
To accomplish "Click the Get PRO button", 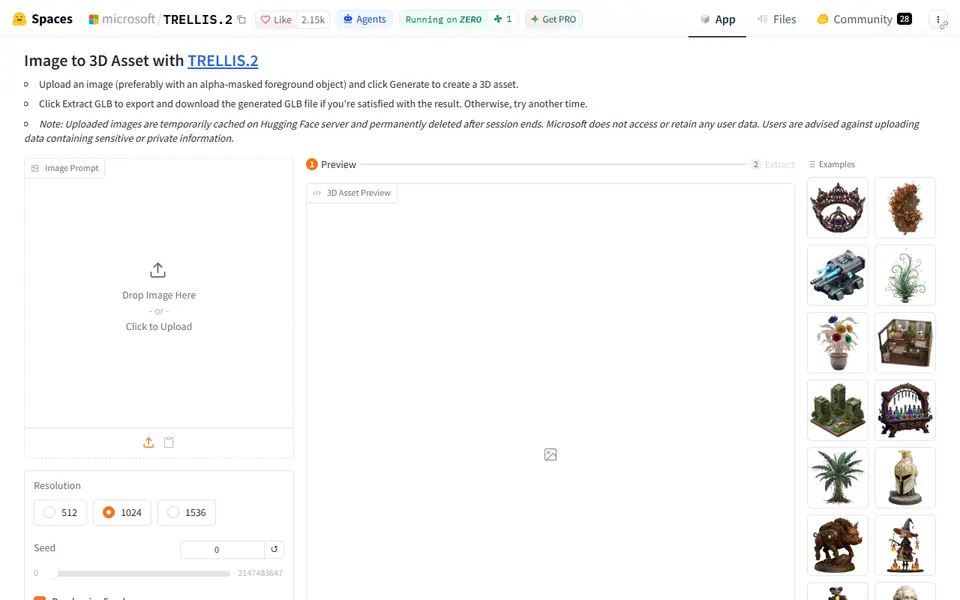I will (553, 19).
